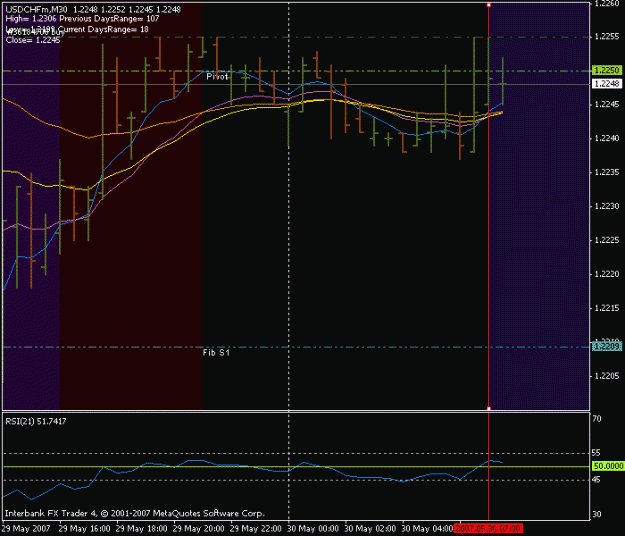Screen dimensions: 625x536
Task: Click the '29 May 18:00' time label
Action: 142,529
